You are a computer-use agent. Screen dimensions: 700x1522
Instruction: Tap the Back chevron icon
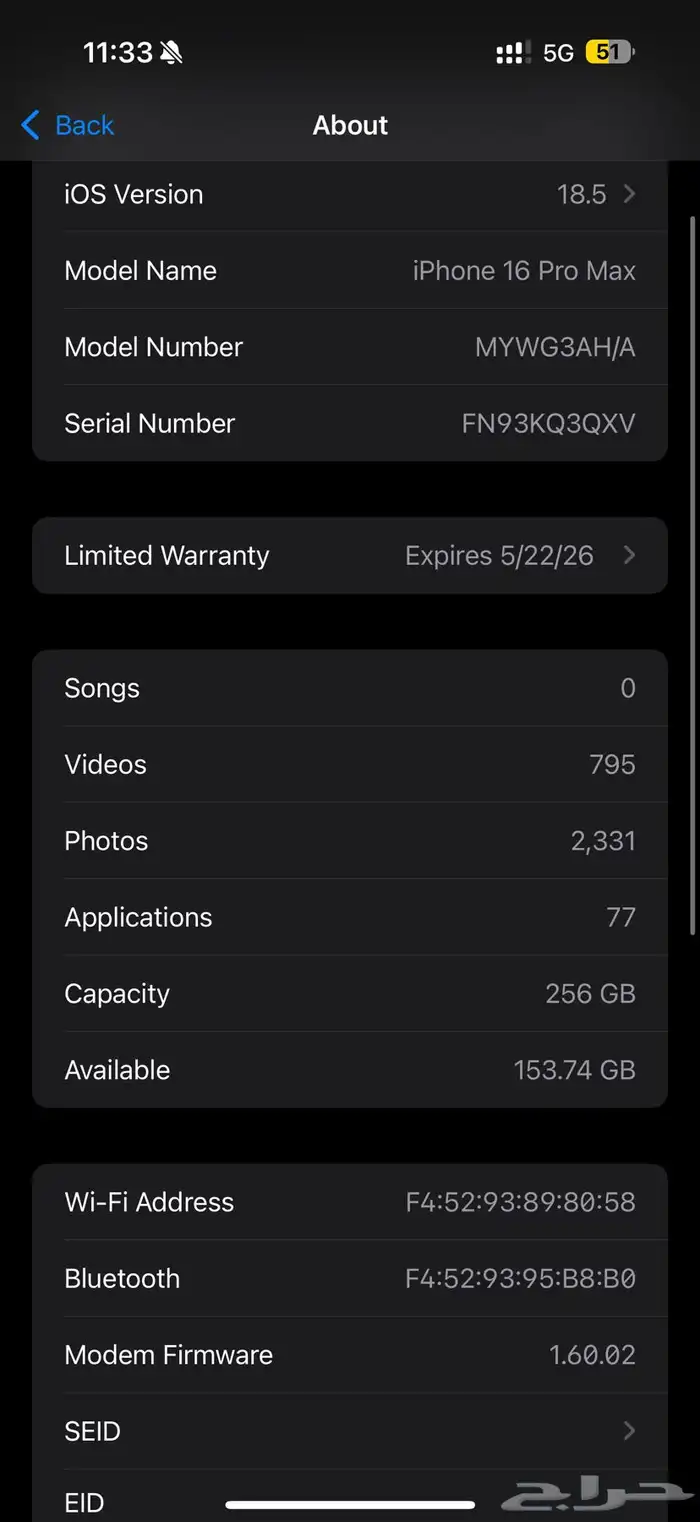point(30,125)
